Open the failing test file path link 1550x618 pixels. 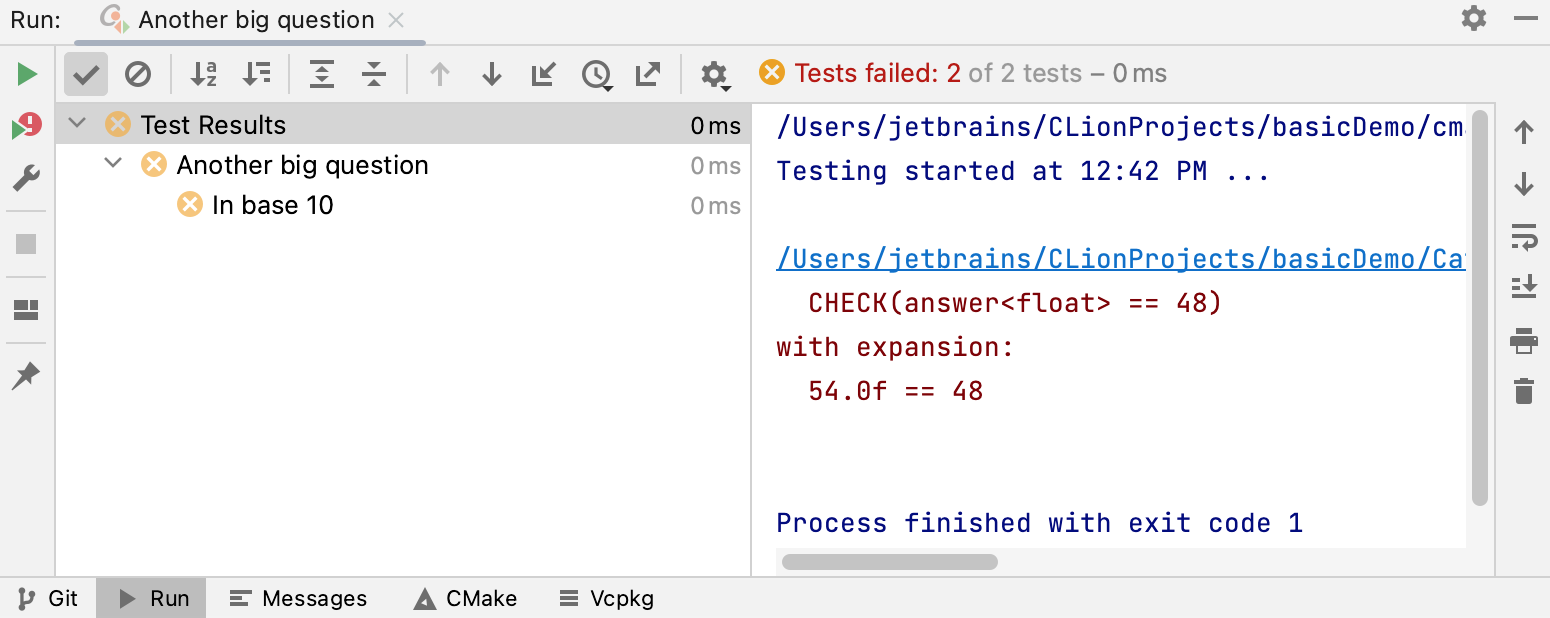pos(1120,259)
